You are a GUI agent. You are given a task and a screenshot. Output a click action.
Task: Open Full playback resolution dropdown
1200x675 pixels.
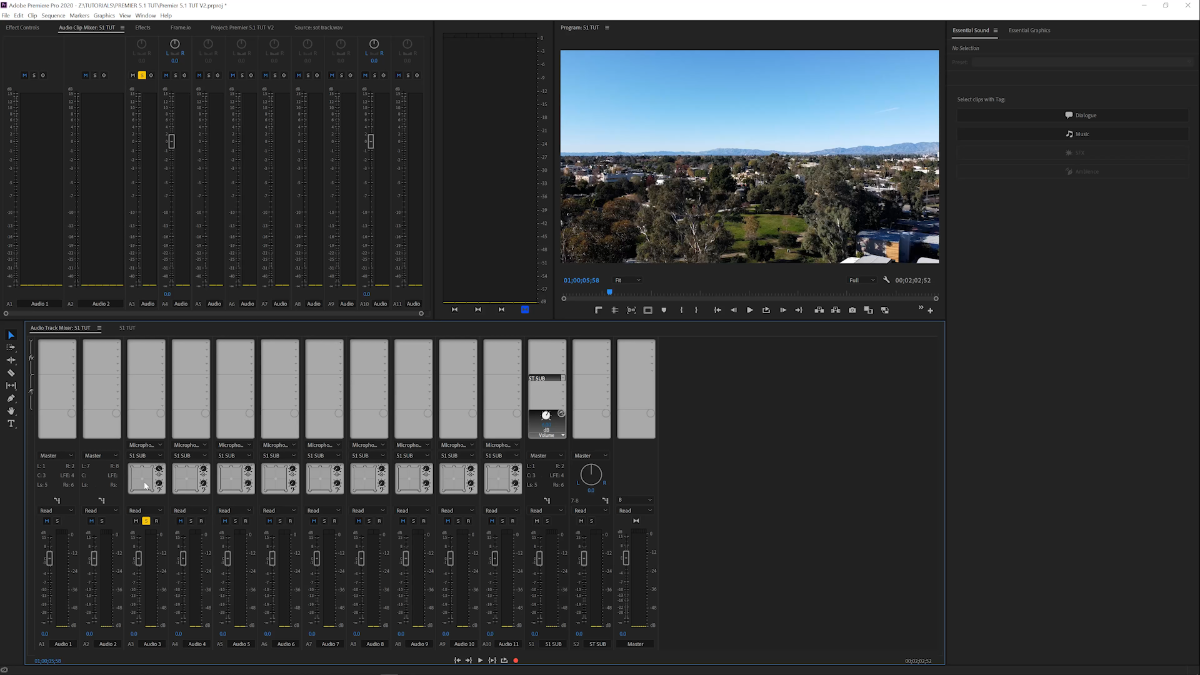pos(862,280)
